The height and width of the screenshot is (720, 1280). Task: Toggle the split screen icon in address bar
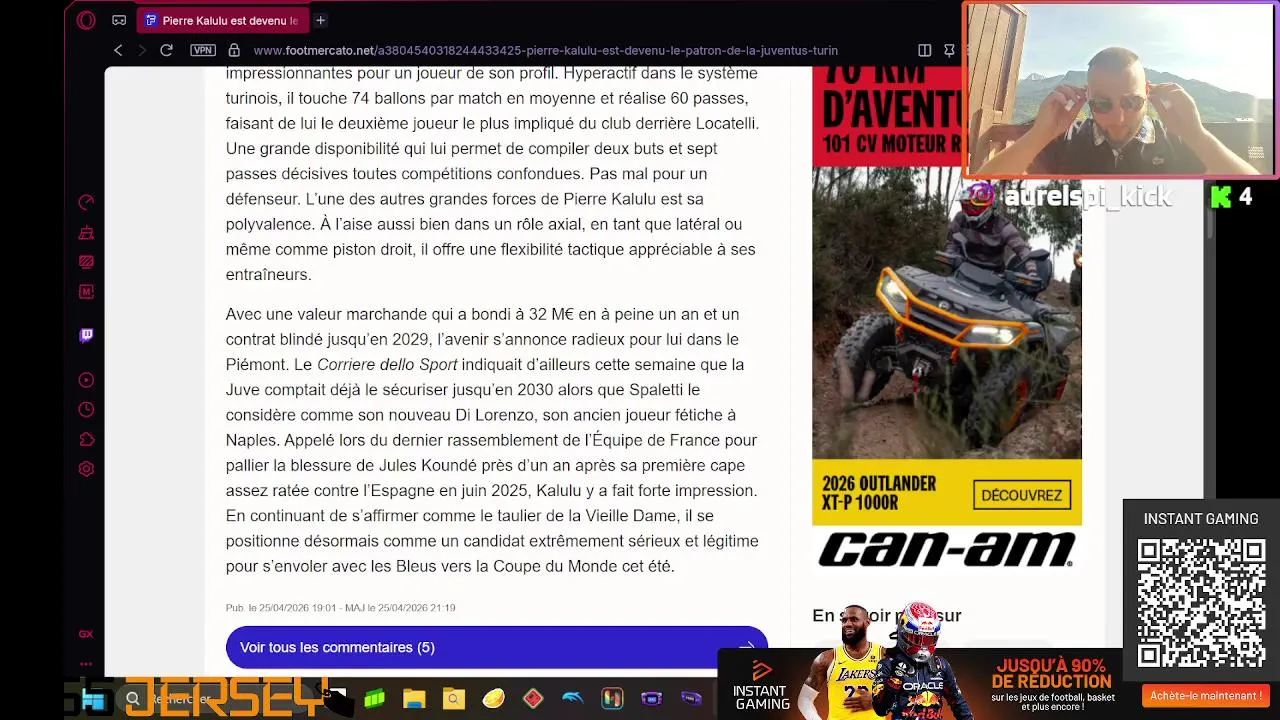tap(924, 50)
